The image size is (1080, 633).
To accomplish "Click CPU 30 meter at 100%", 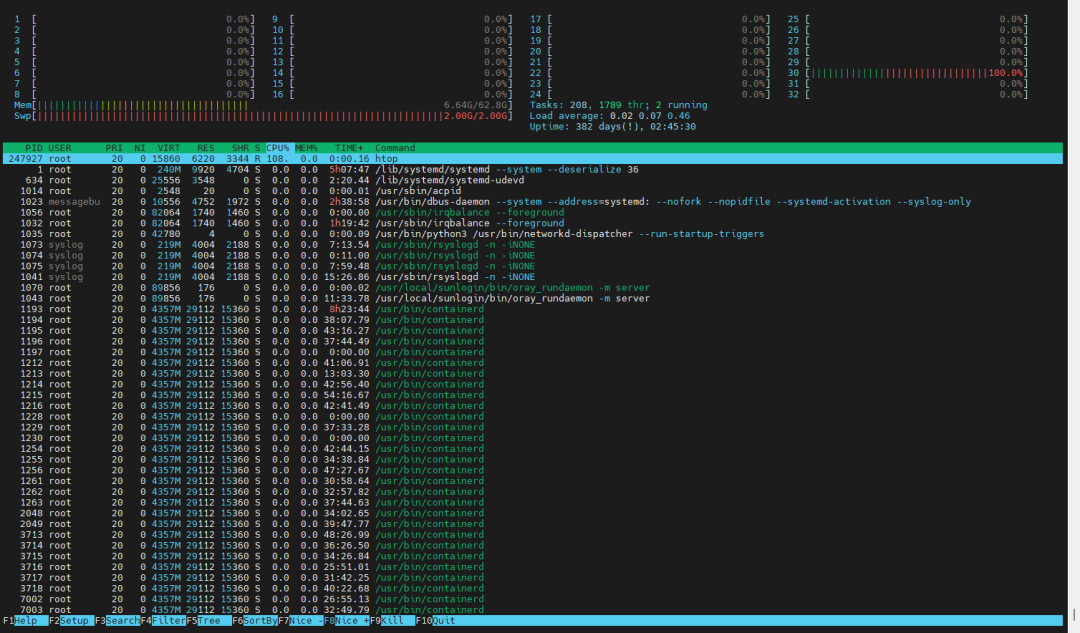I will [x=908, y=73].
